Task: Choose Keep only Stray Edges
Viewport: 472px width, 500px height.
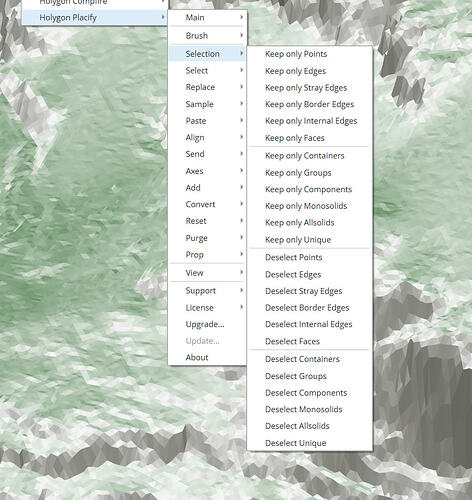Action: (x=309, y=88)
